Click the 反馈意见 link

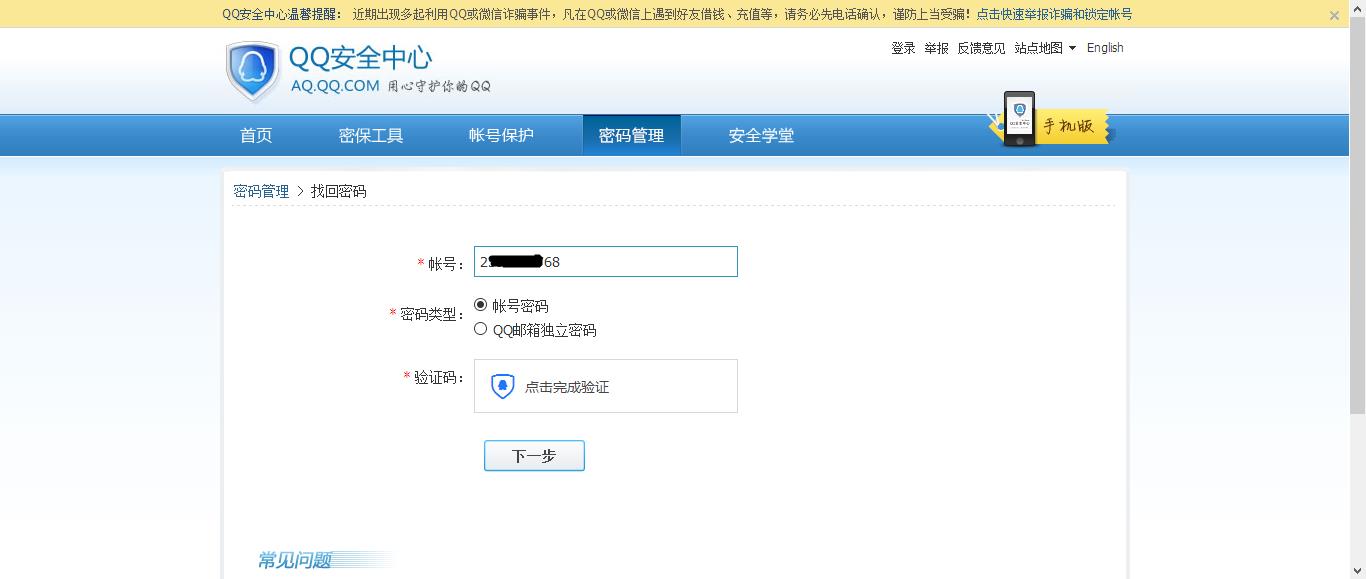click(x=981, y=48)
